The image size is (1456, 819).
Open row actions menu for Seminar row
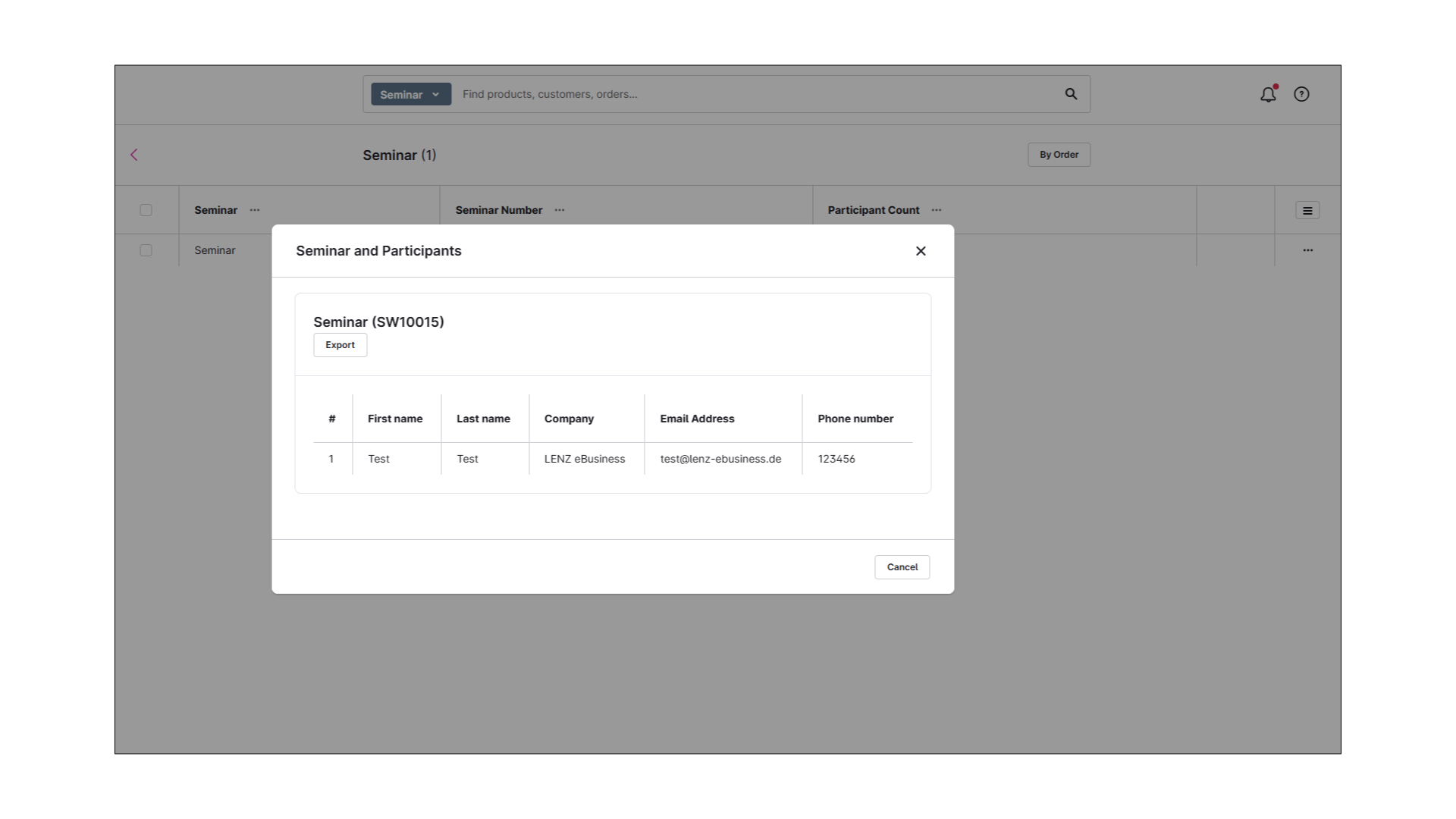[1307, 250]
